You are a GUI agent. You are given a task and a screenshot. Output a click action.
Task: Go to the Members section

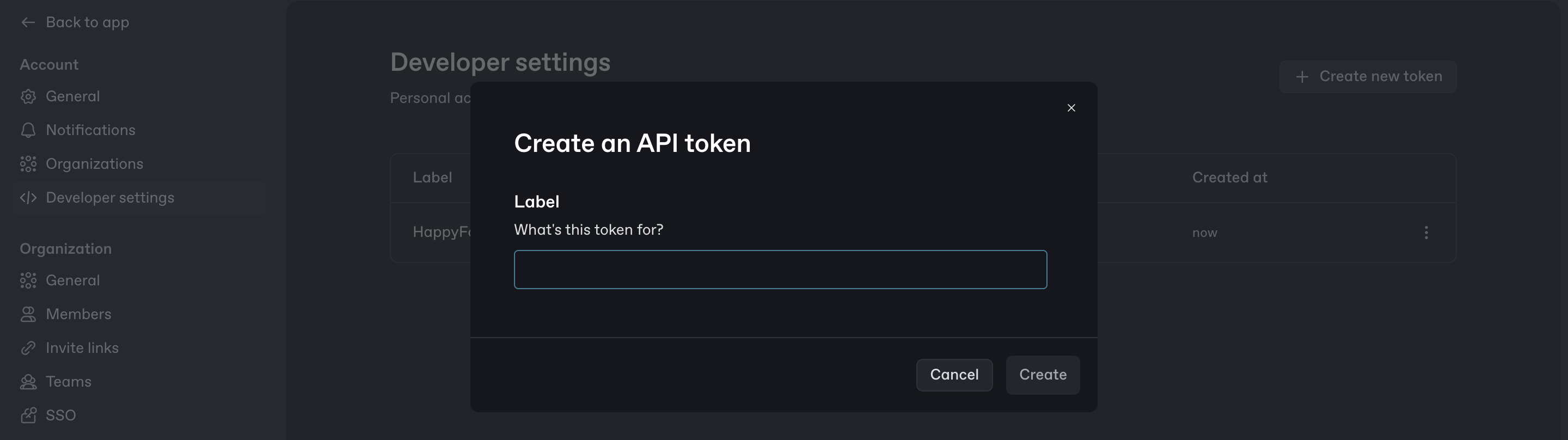(78, 315)
